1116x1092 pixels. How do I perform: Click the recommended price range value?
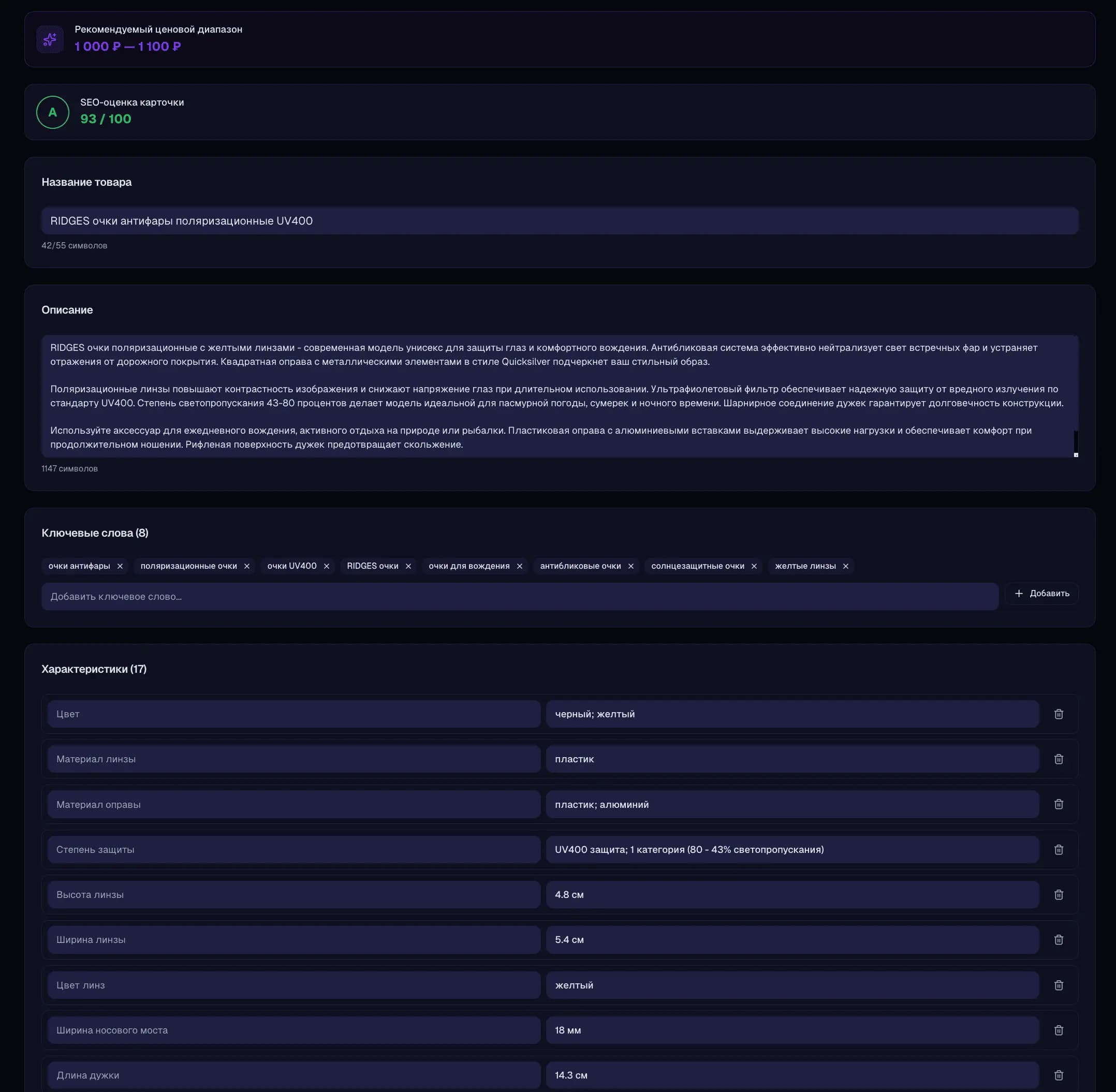[x=127, y=47]
